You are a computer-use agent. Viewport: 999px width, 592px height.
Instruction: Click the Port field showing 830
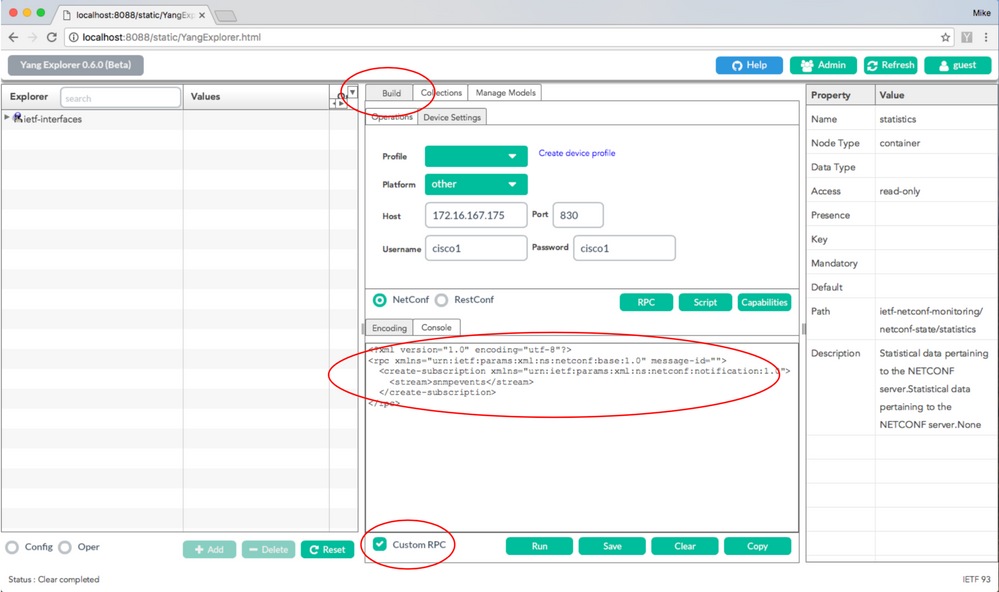(578, 215)
